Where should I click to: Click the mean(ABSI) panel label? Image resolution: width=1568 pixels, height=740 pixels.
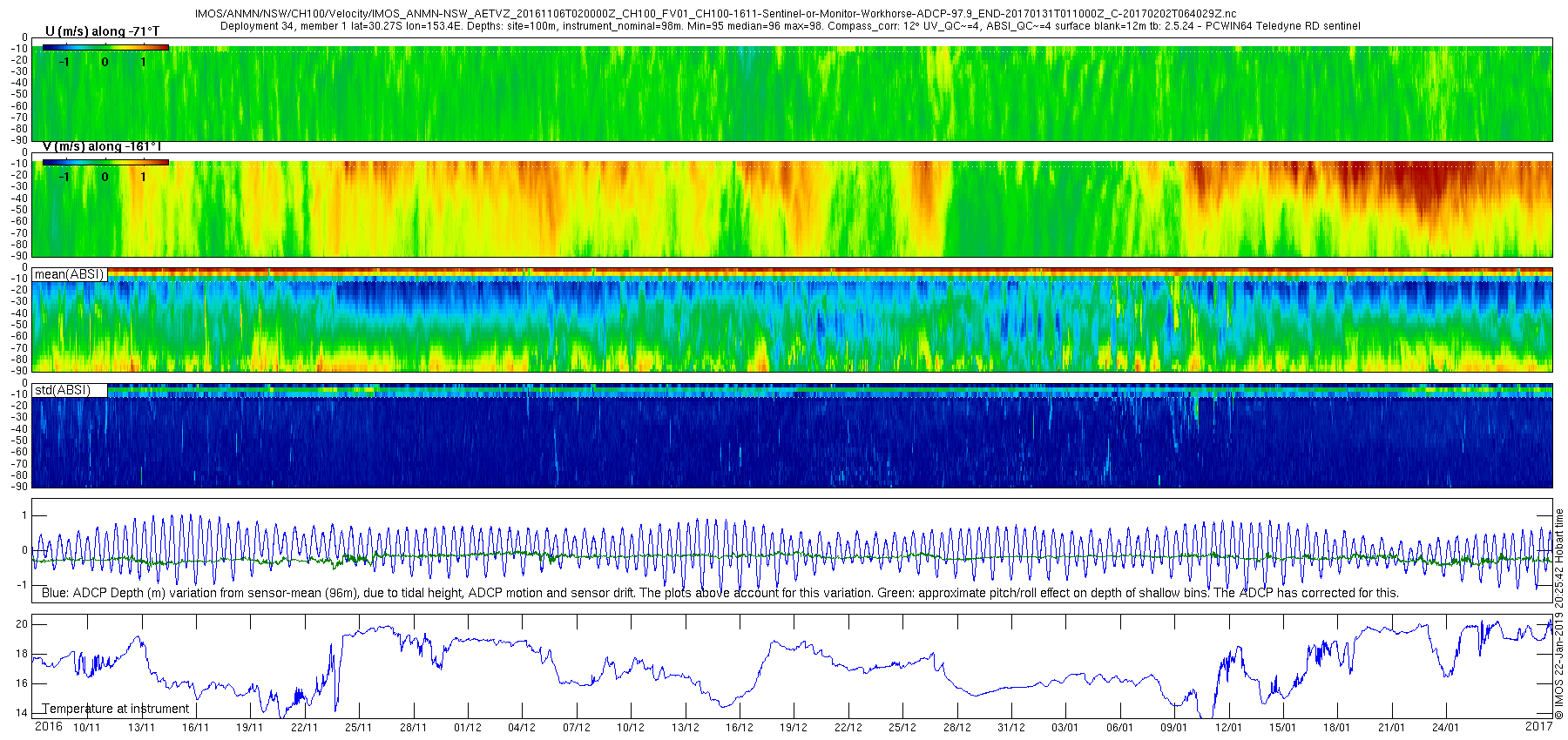click(x=70, y=274)
